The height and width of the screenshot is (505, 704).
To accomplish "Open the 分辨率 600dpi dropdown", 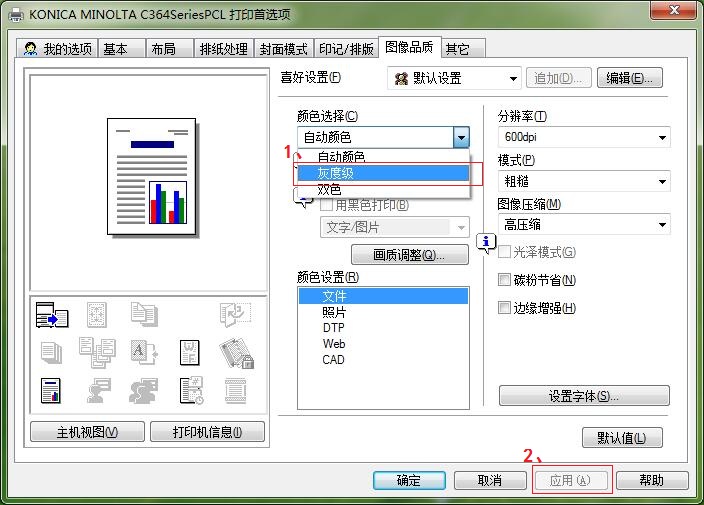I will click(584, 138).
